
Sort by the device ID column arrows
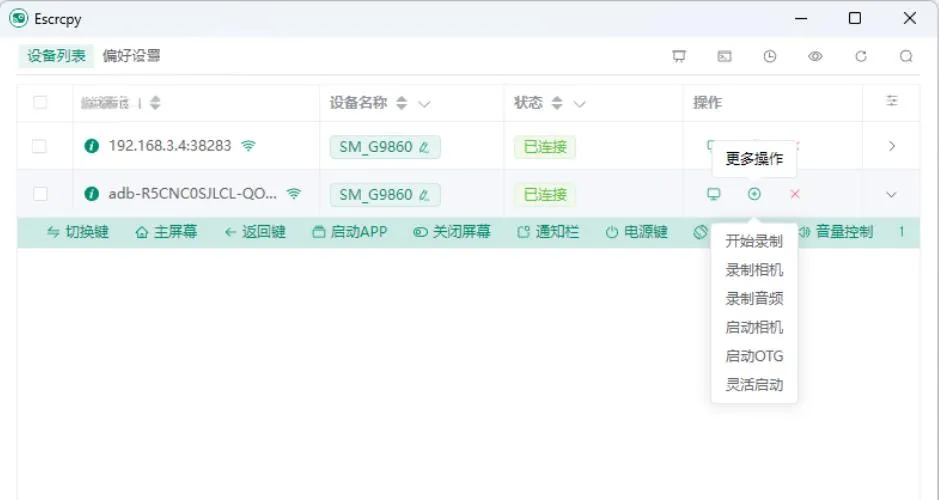coord(155,103)
